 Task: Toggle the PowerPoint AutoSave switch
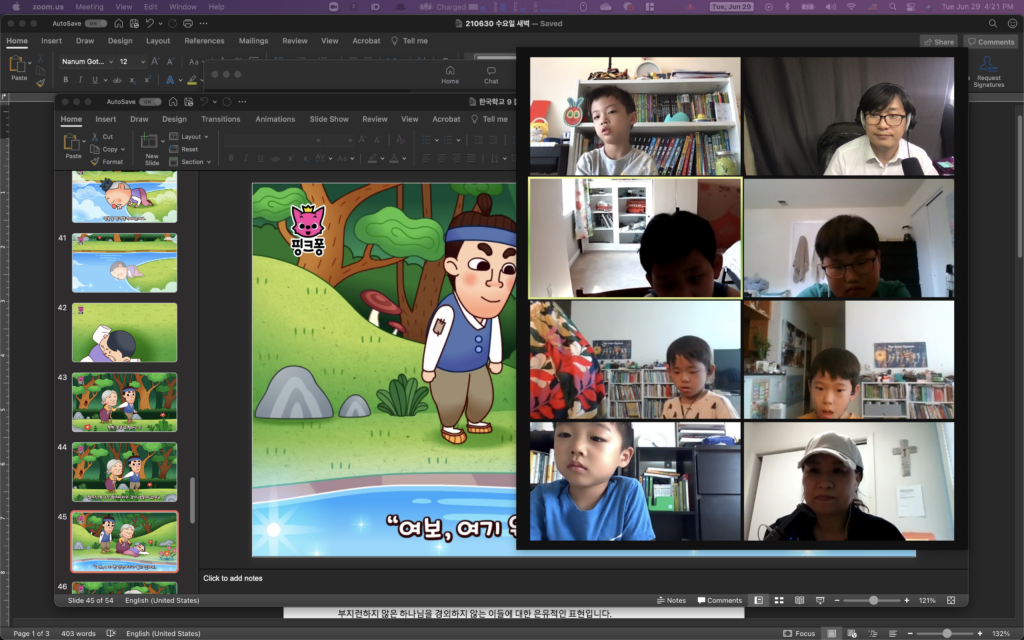(150, 102)
